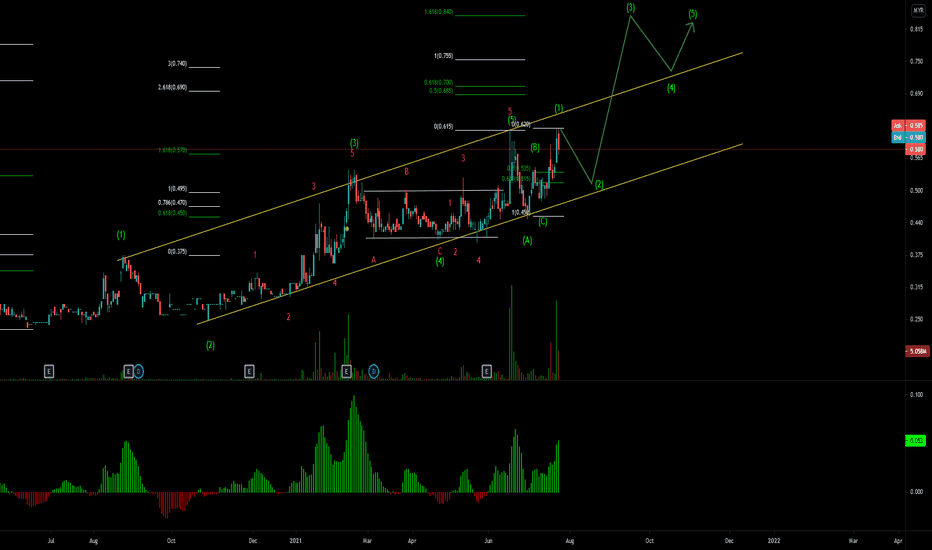The width and height of the screenshot is (932, 550).
Task: Select the 2022 label on time axis
Action: coord(774,541)
